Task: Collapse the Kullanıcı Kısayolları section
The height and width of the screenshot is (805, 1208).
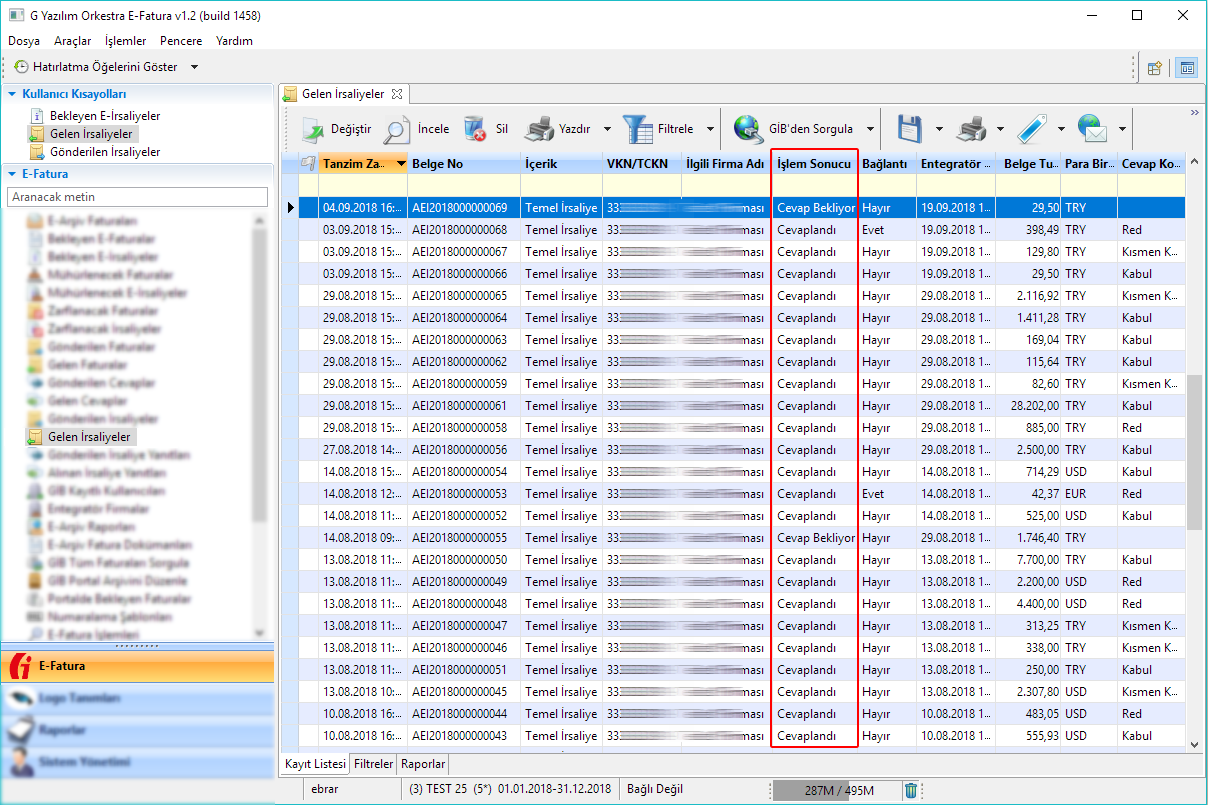Action: (x=12, y=94)
